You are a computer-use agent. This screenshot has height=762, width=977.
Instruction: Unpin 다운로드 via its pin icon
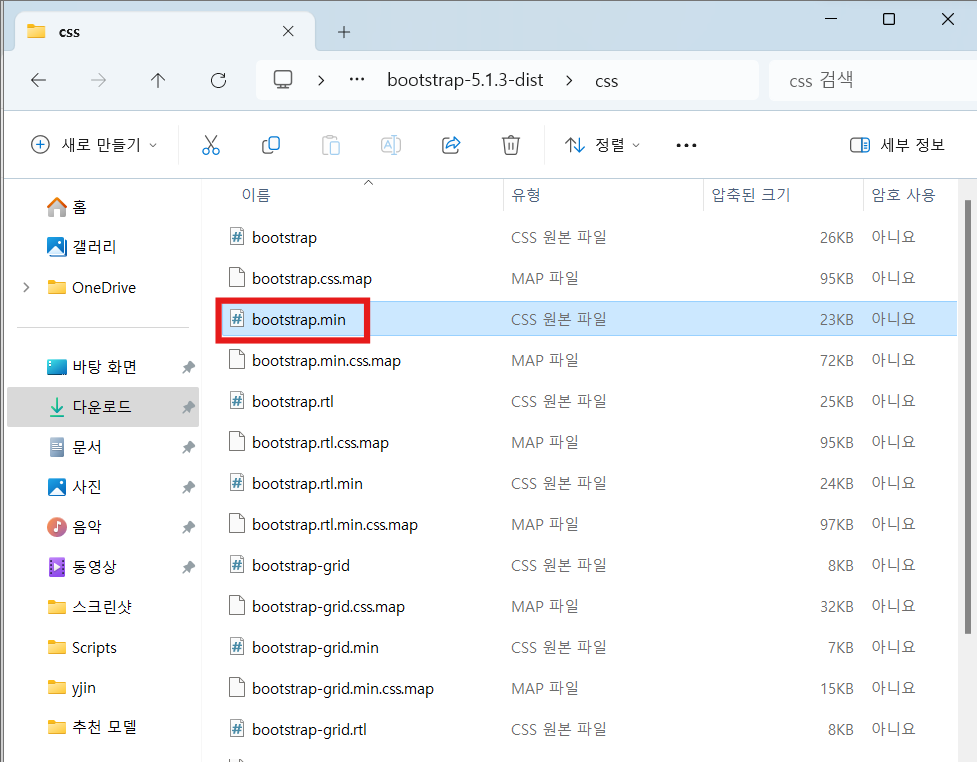pos(188,407)
